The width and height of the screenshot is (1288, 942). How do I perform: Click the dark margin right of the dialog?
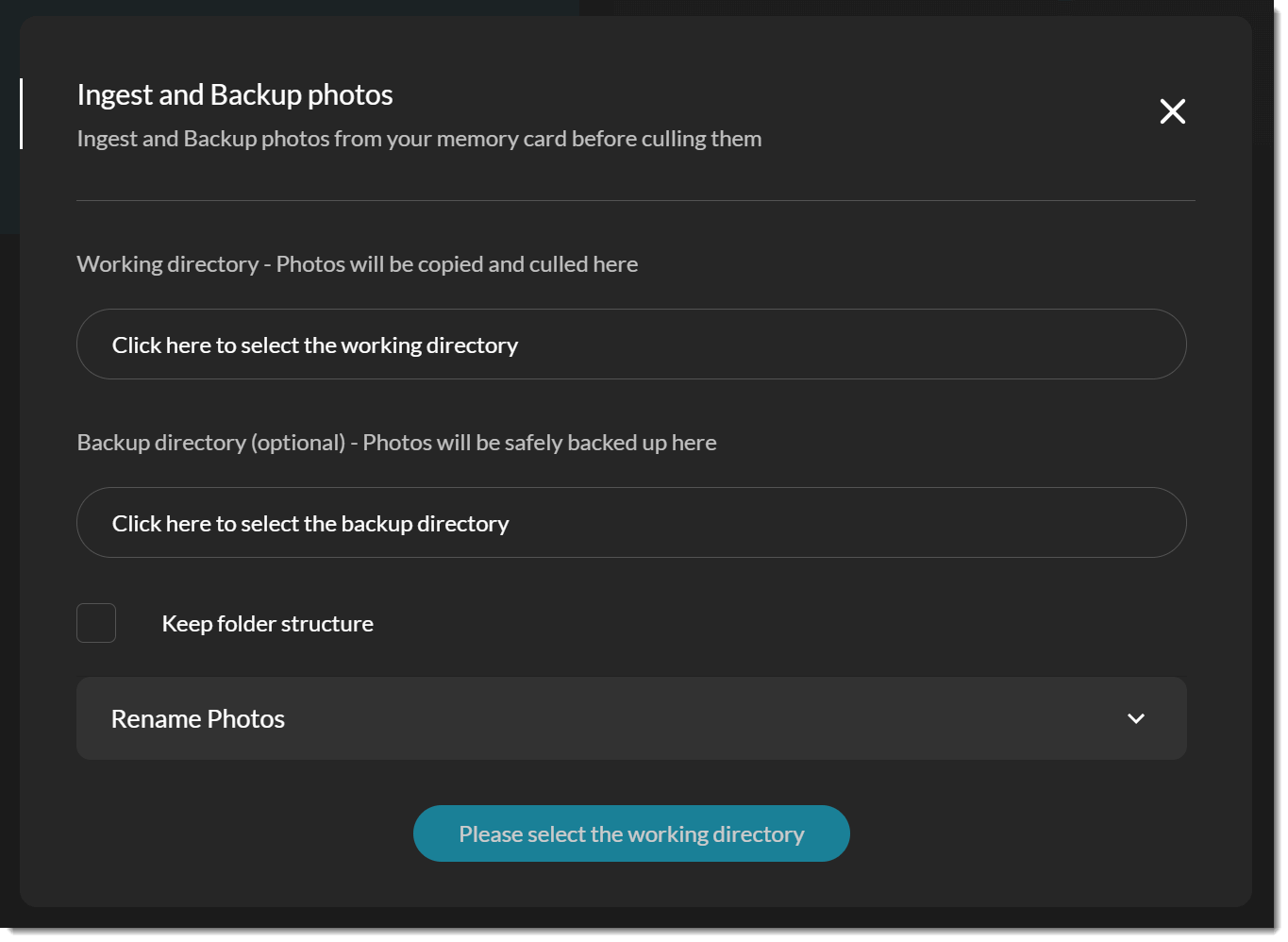(x=1269, y=472)
